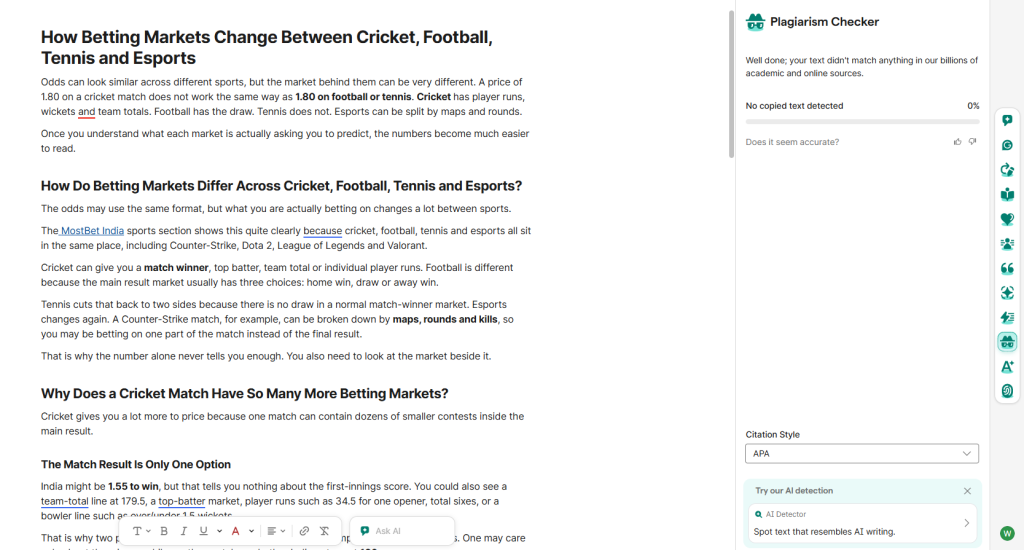Click the 'Citation Style' label
Image resolution: width=1024 pixels, height=550 pixels.
(773, 434)
